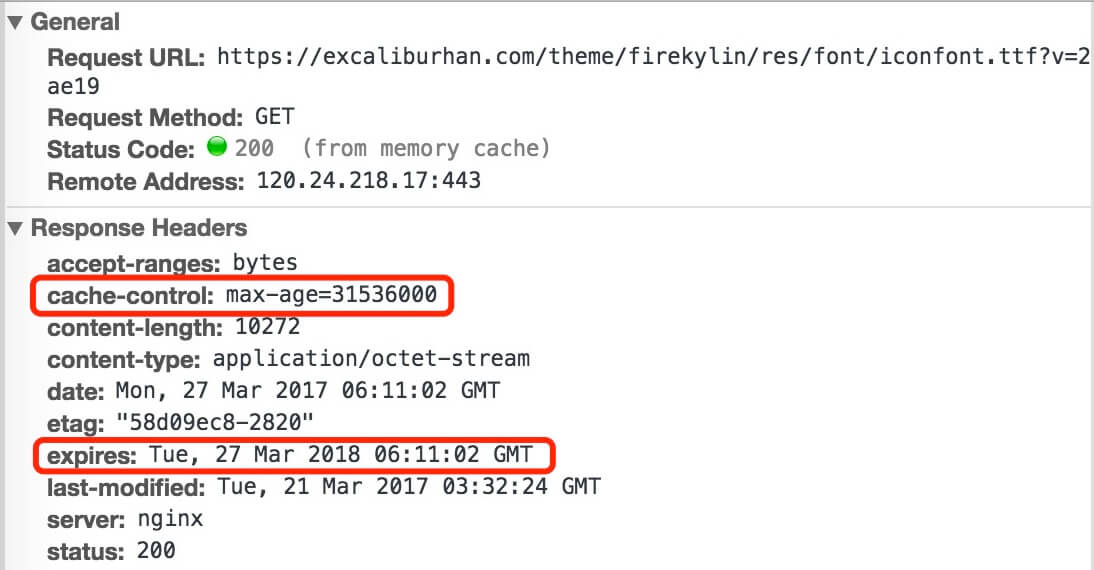The width and height of the screenshot is (1094, 570).
Task: Click the General section heading
Action: [x=75, y=22]
